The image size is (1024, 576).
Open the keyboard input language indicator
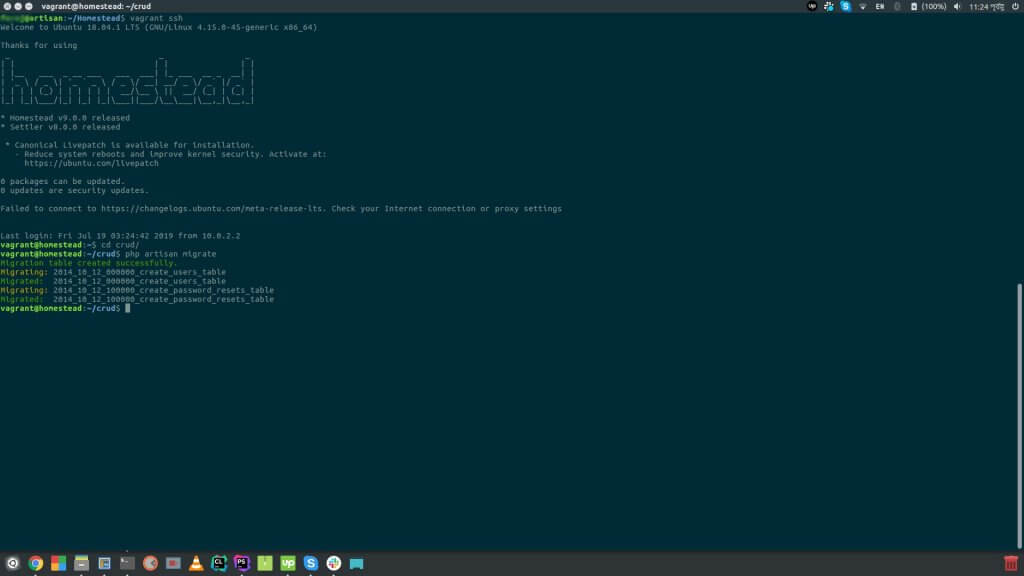click(880, 7)
